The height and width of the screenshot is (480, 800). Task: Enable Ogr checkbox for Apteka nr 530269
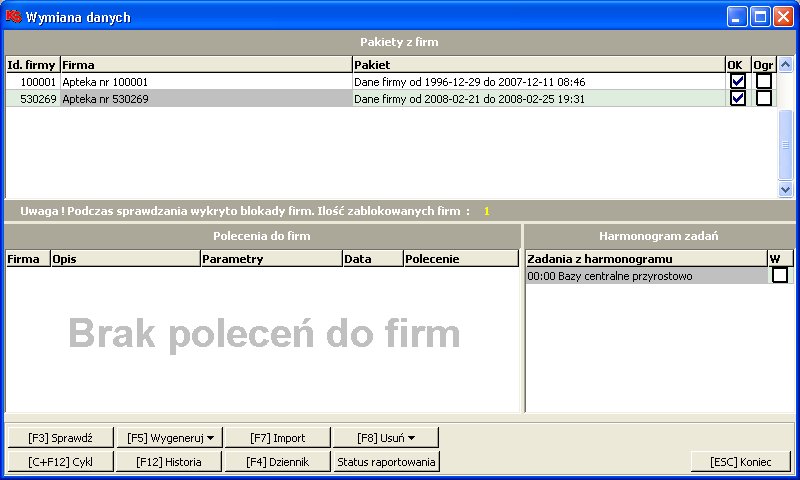764,98
